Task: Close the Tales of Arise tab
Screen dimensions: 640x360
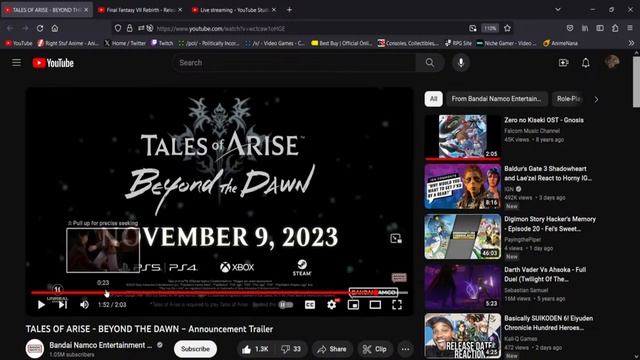Action: pos(86,10)
